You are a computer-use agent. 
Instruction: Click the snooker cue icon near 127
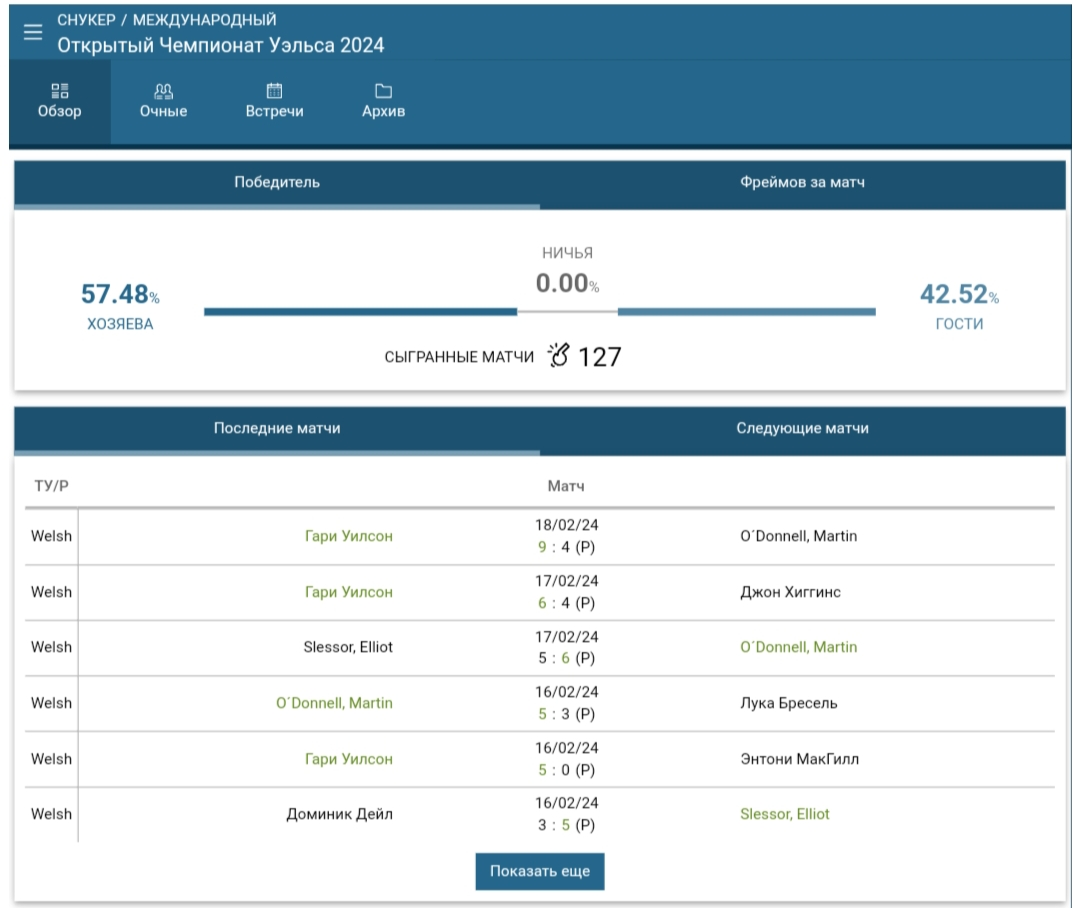[558, 355]
